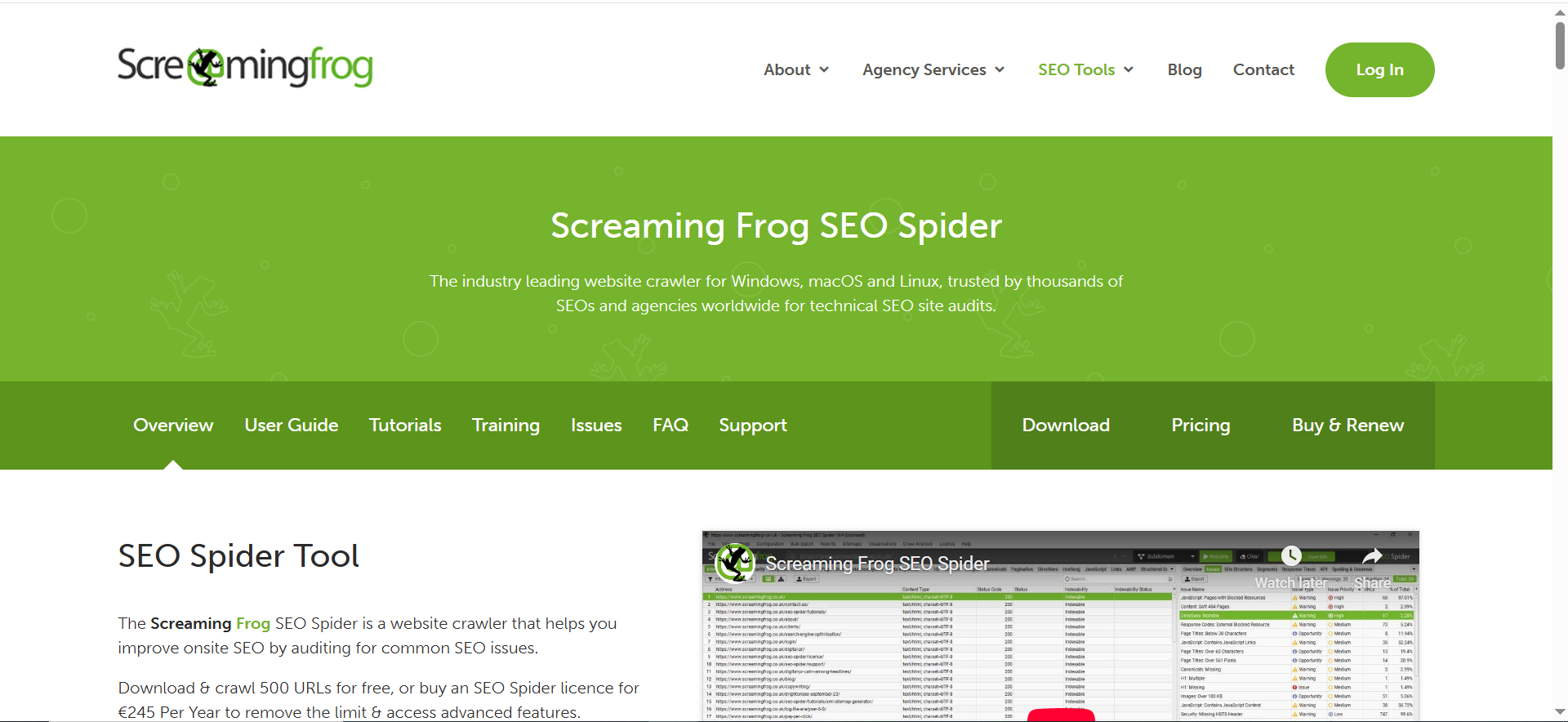Viewport: 1568px width, 722px height.
Task: Open the FAQ tab
Action: tap(670, 425)
